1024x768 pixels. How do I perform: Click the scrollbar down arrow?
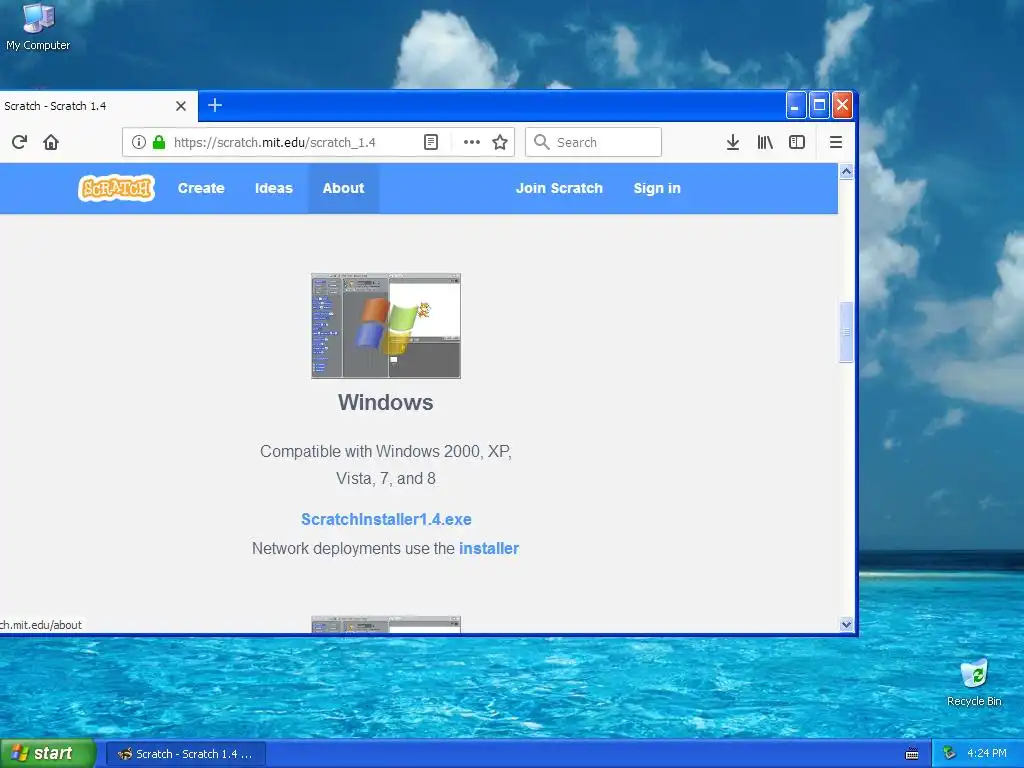tap(846, 624)
